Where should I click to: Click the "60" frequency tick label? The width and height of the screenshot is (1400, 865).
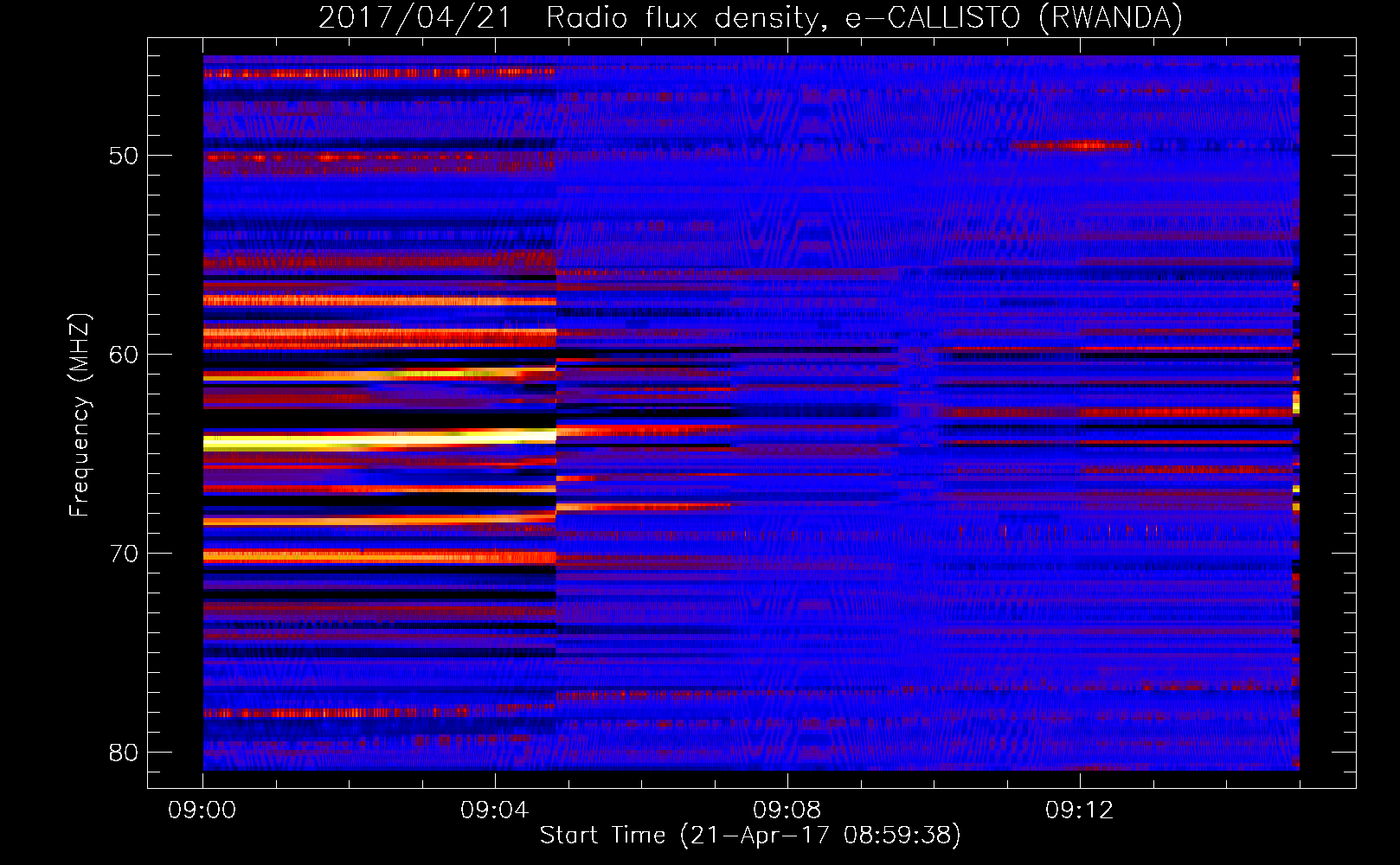(x=124, y=355)
